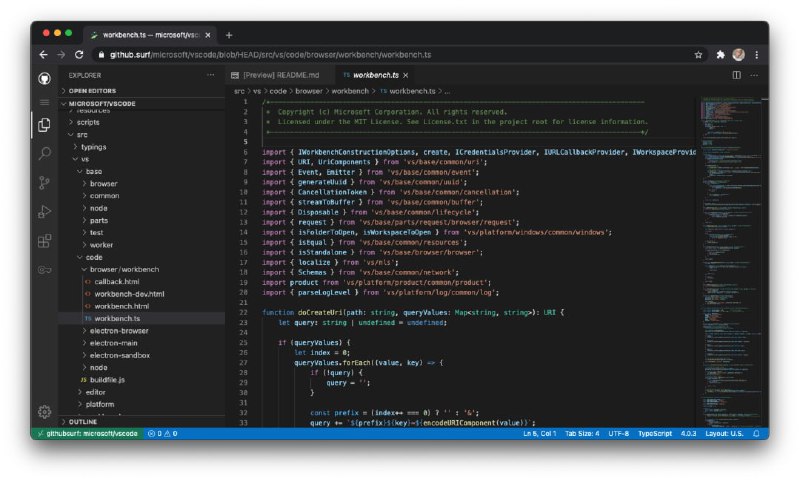Click errors and warnings count in status bar
This screenshot has width=800, height=481.
[163, 434]
